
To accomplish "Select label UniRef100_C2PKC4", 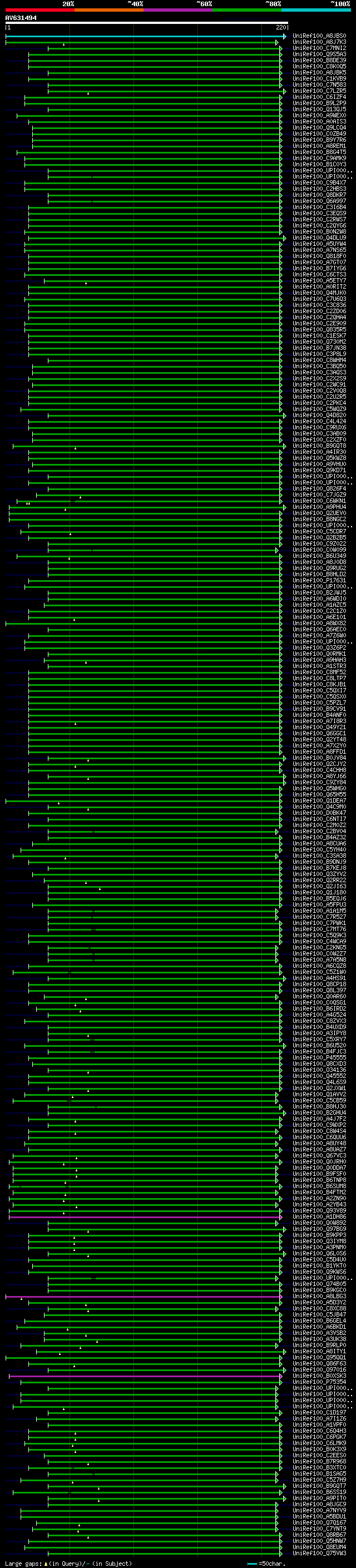I will pyautogui.click(x=319, y=403).
